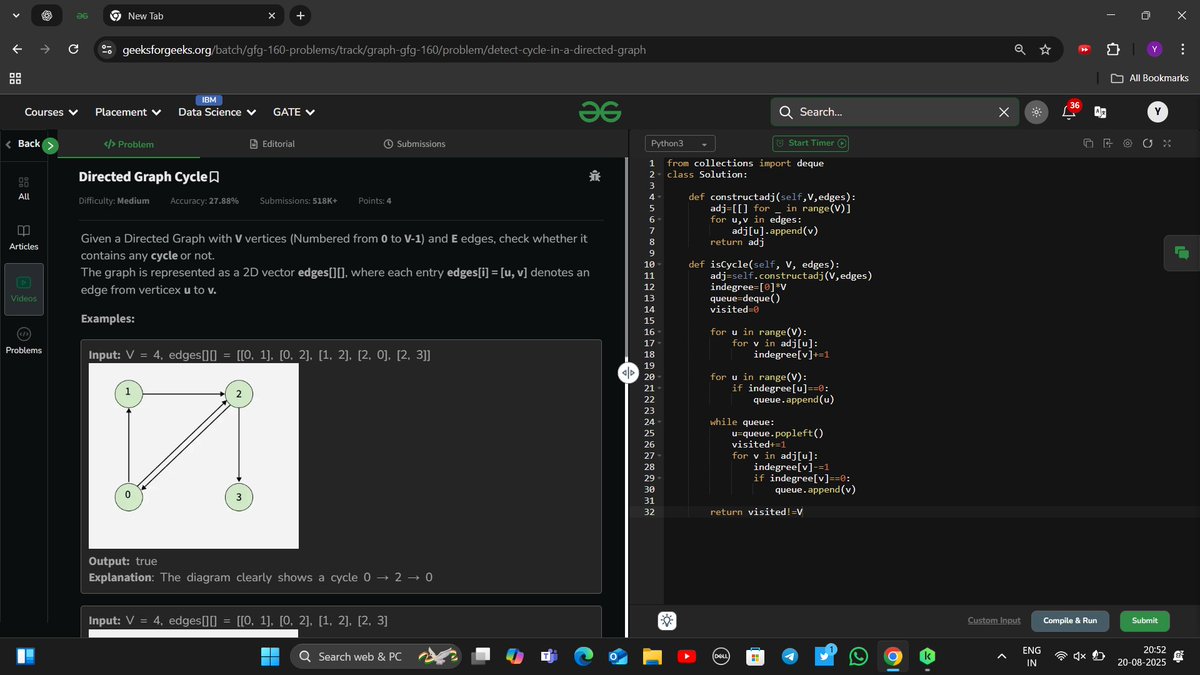The height and width of the screenshot is (675, 1200).
Task: Click the Difficulty: Medium label
Action: pyautogui.click(x=114, y=201)
